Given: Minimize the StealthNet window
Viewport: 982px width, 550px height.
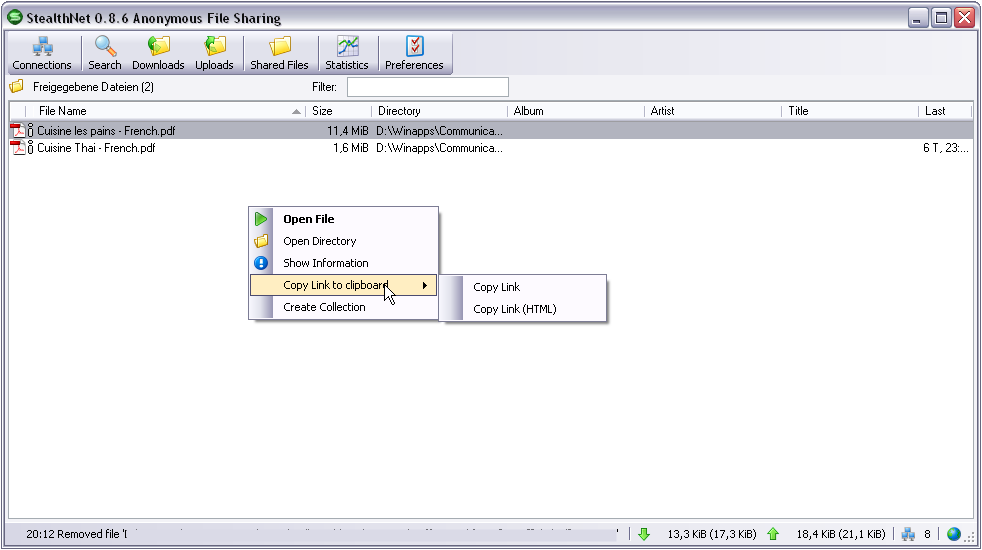Looking at the screenshot, I should pyautogui.click(x=918, y=18).
